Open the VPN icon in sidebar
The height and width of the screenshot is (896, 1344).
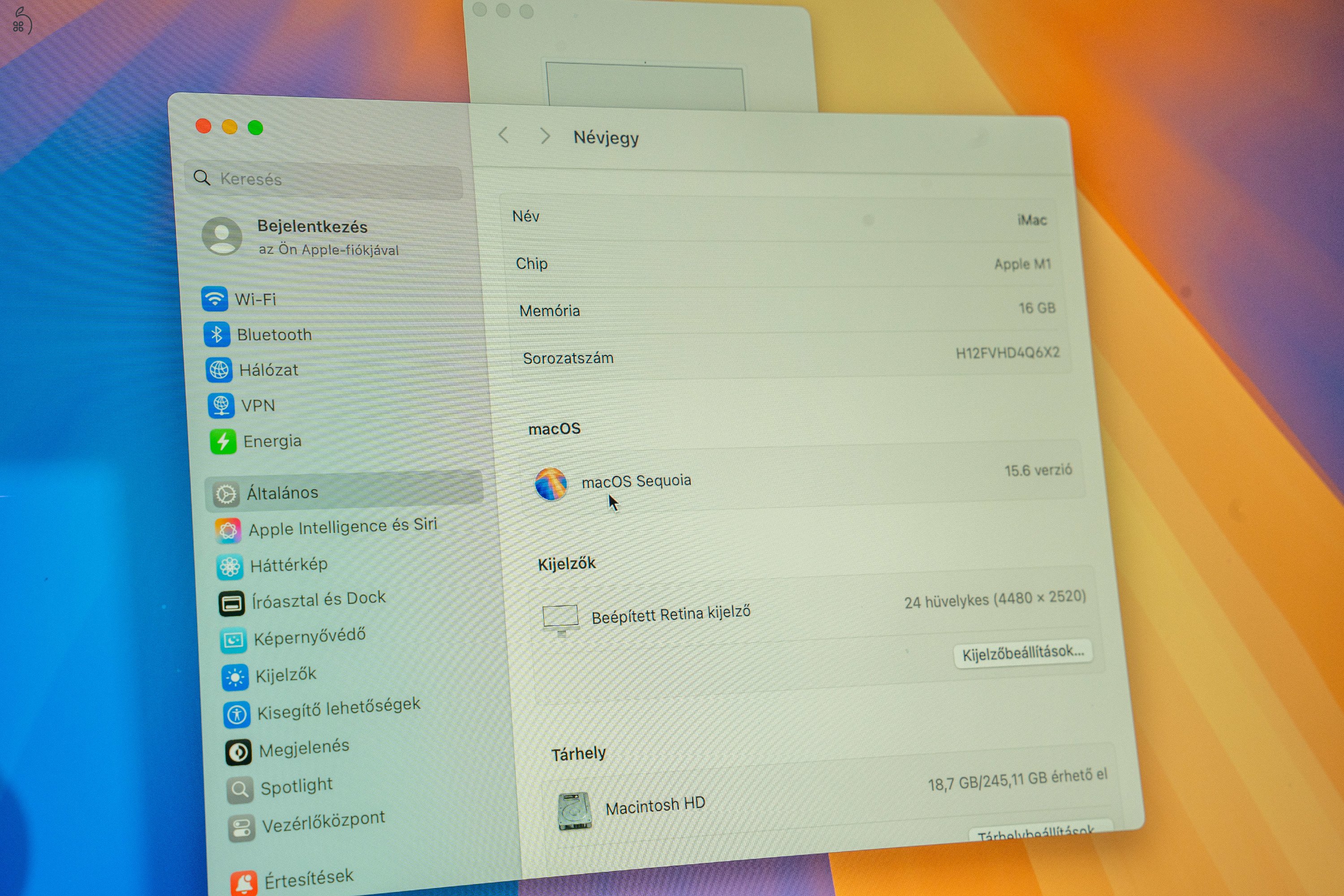(x=220, y=405)
